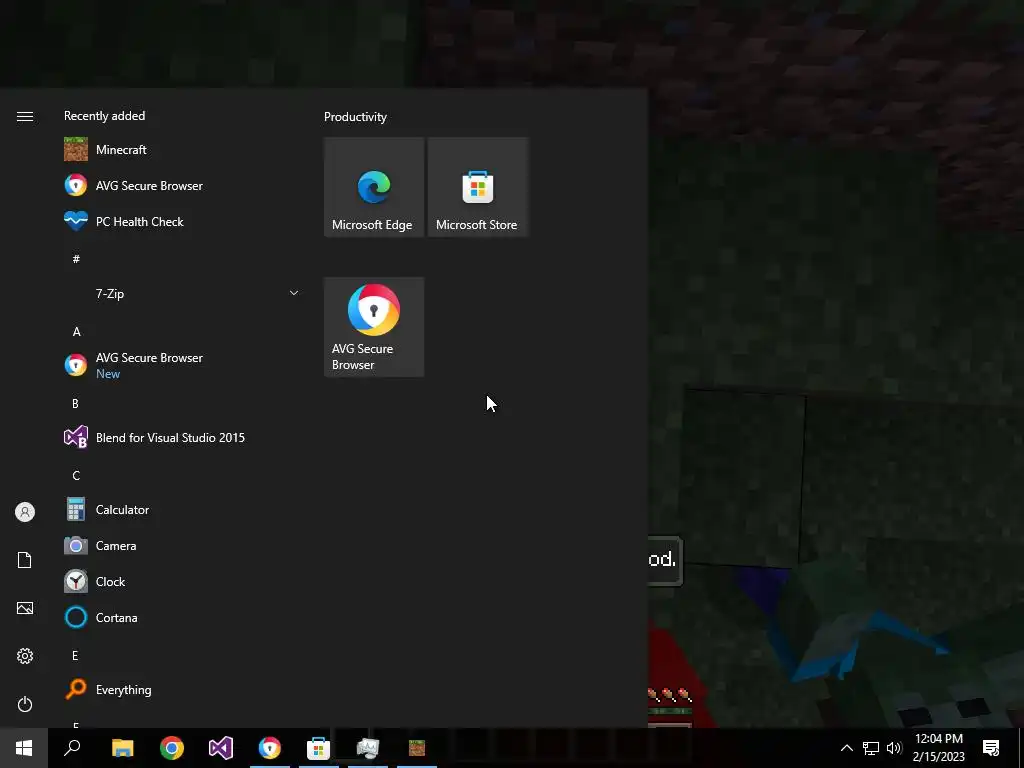This screenshot has width=1024, height=768.
Task: Open Documents from Start sidebar
Action: (x=25, y=560)
